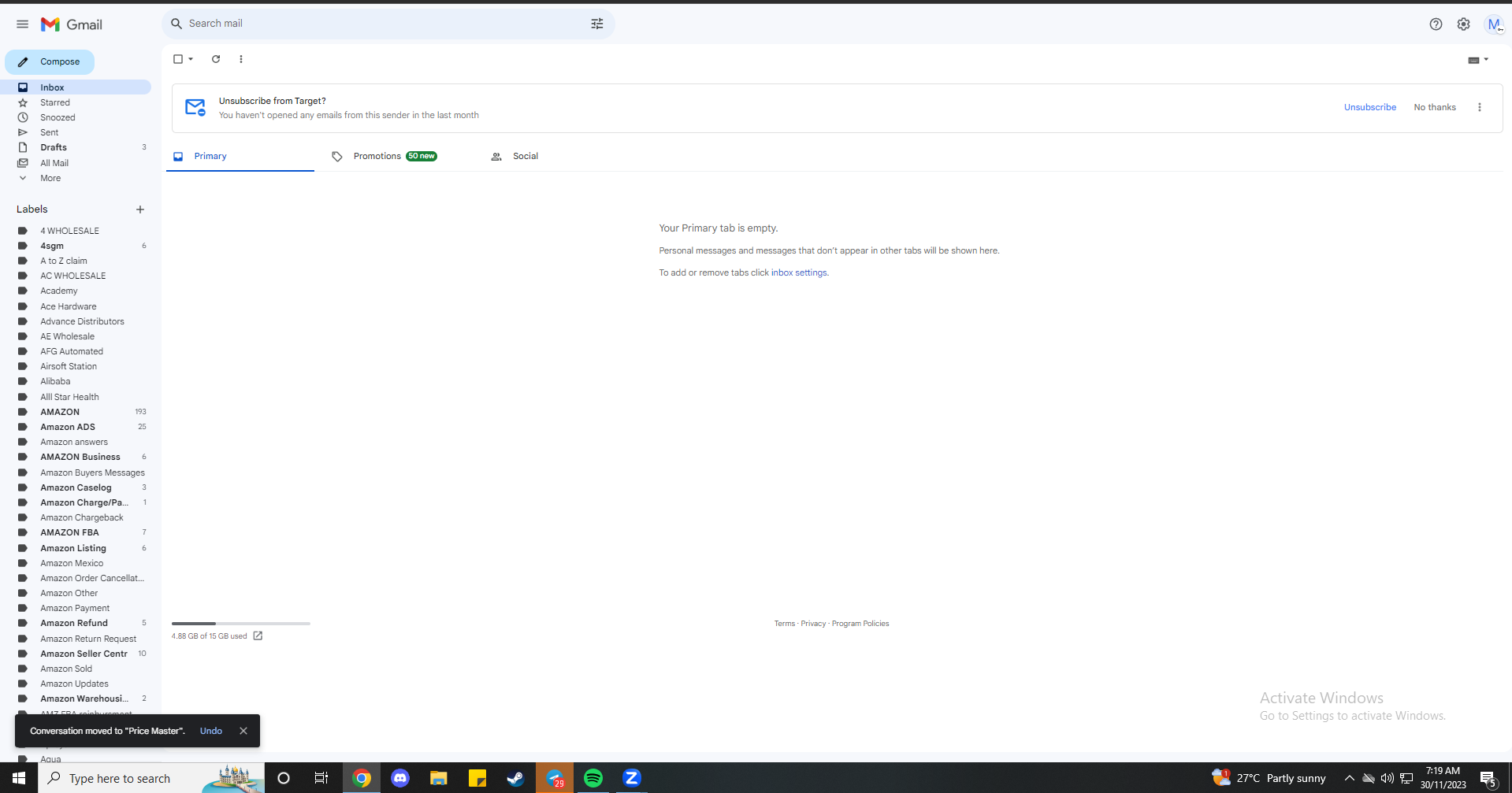Screen dimensions: 1512x793
Task: Open Spotify from the taskbar
Action: pyautogui.click(x=593, y=778)
